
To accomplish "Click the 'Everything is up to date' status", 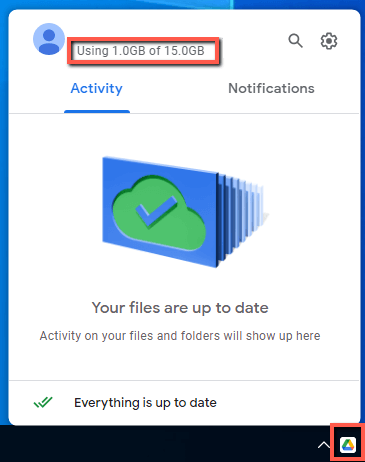I will click(145, 403).
